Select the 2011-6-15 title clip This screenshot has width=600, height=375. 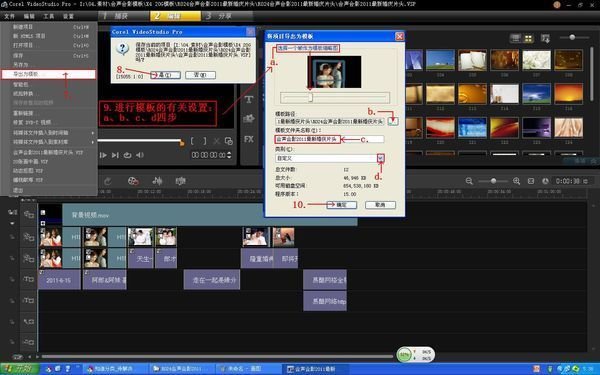(59, 280)
